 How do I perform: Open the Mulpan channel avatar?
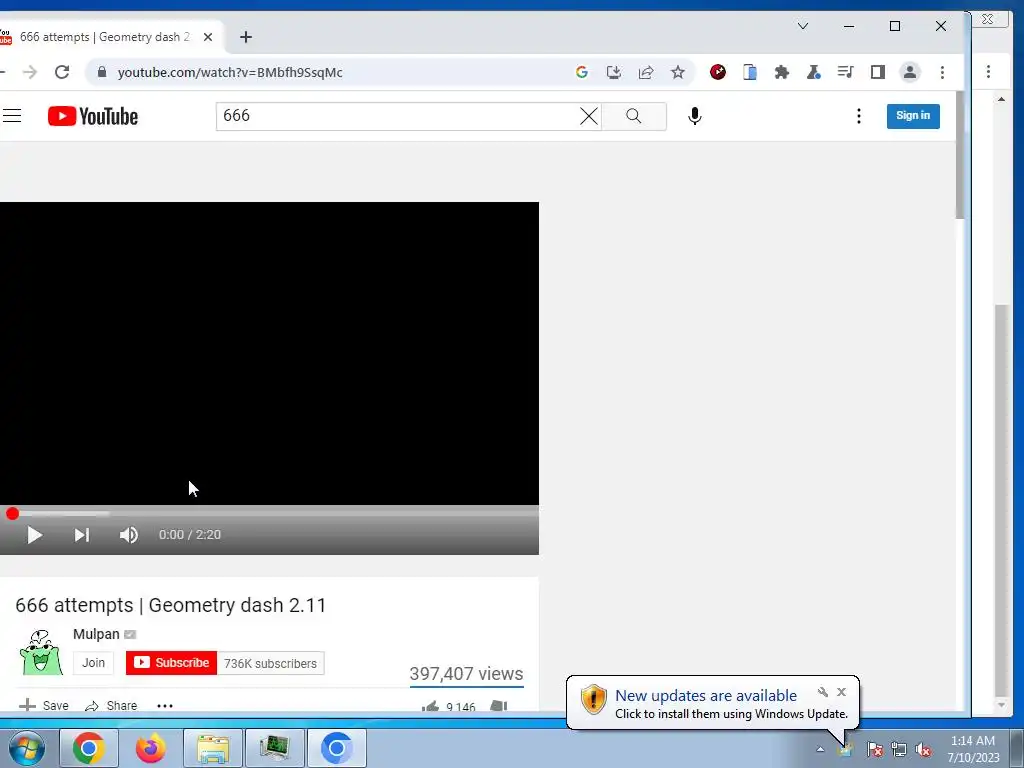pyautogui.click(x=41, y=652)
